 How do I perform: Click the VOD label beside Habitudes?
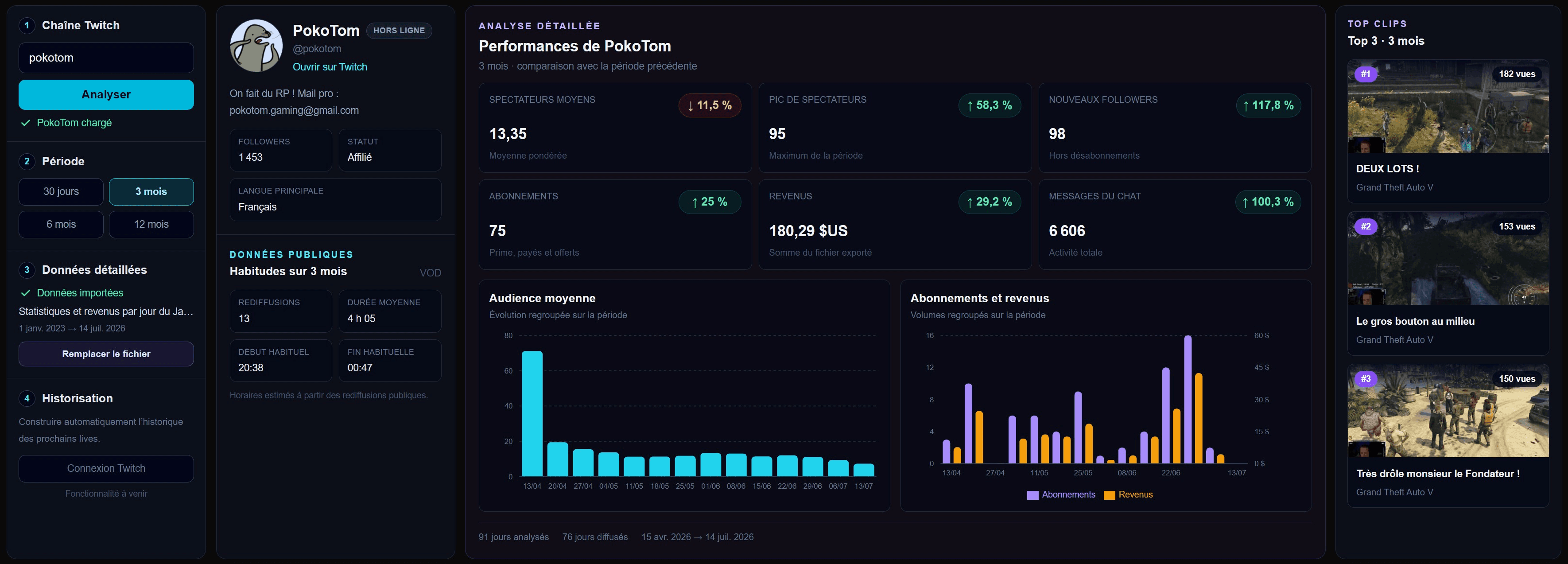pos(431,273)
